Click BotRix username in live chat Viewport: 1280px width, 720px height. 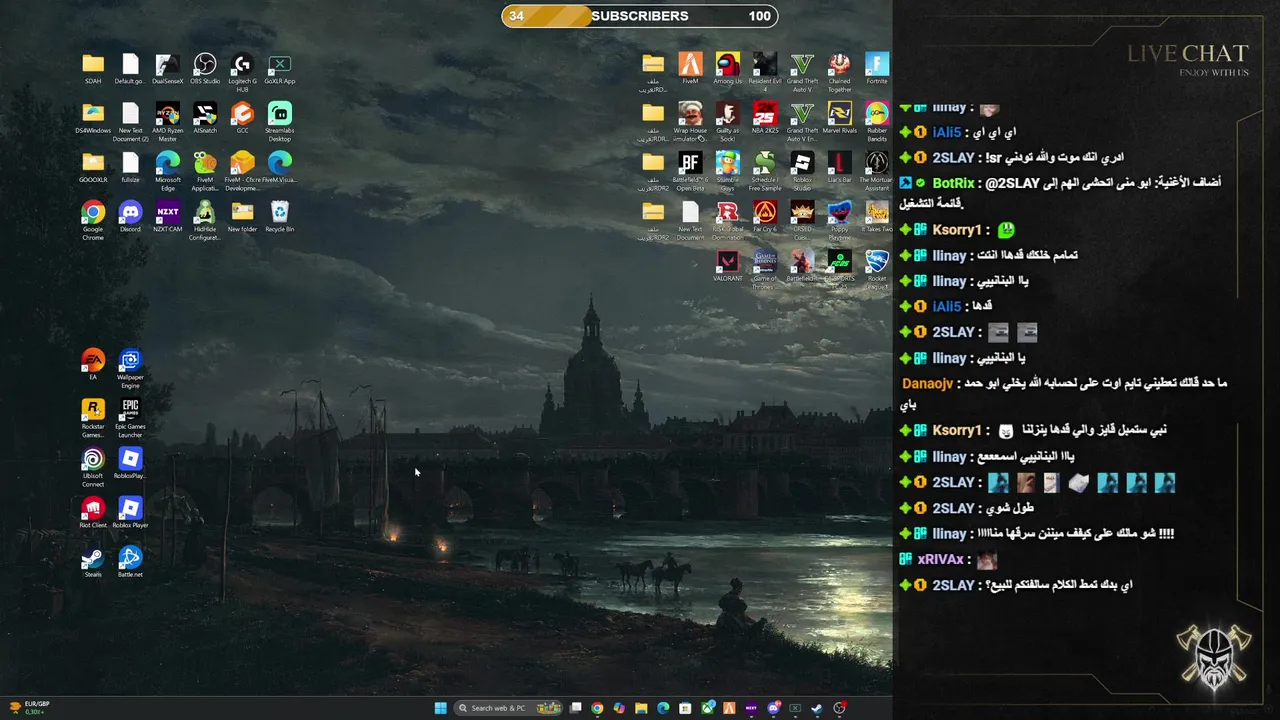pyautogui.click(x=952, y=183)
